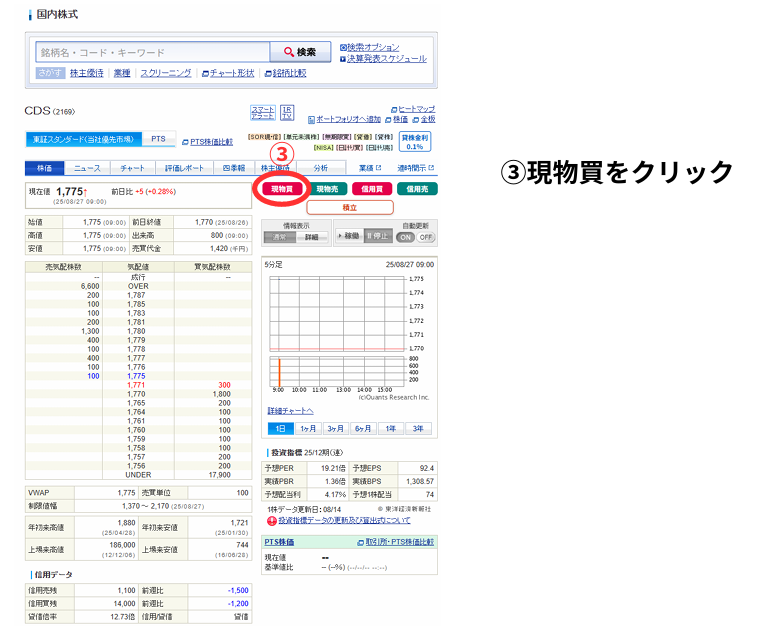768x633 pixels.
Task: Switch auto-update toggle to ON
Action: [x=405, y=237]
